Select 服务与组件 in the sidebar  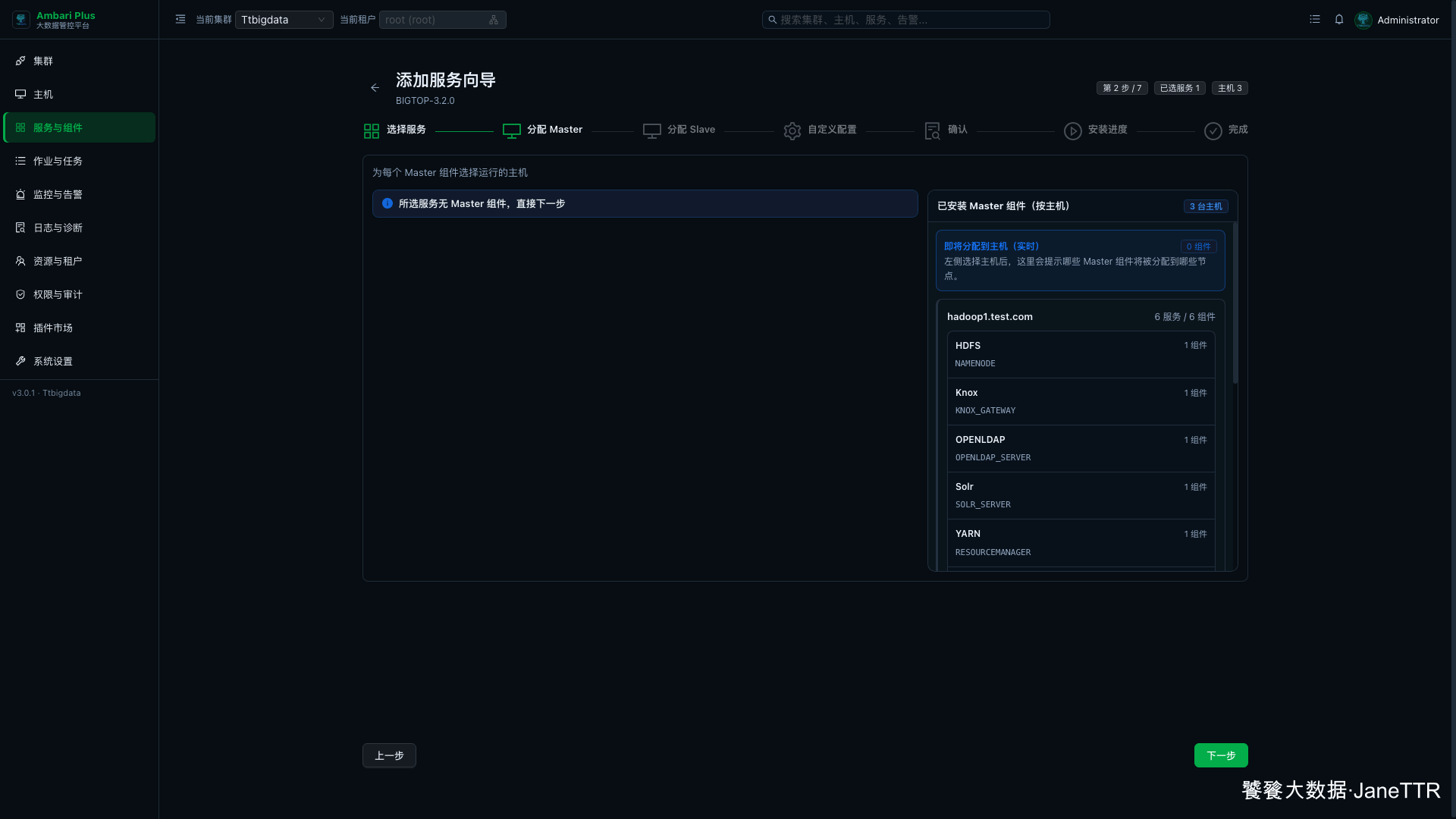coord(80,127)
